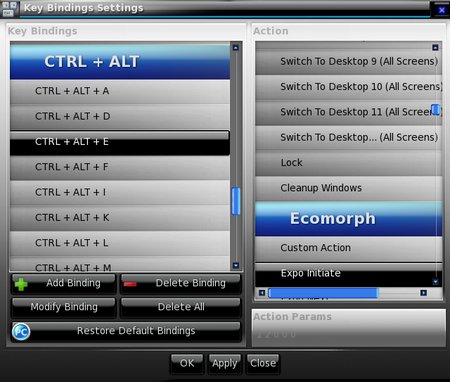Select the CTRL + ALT + D binding

point(120,117)
